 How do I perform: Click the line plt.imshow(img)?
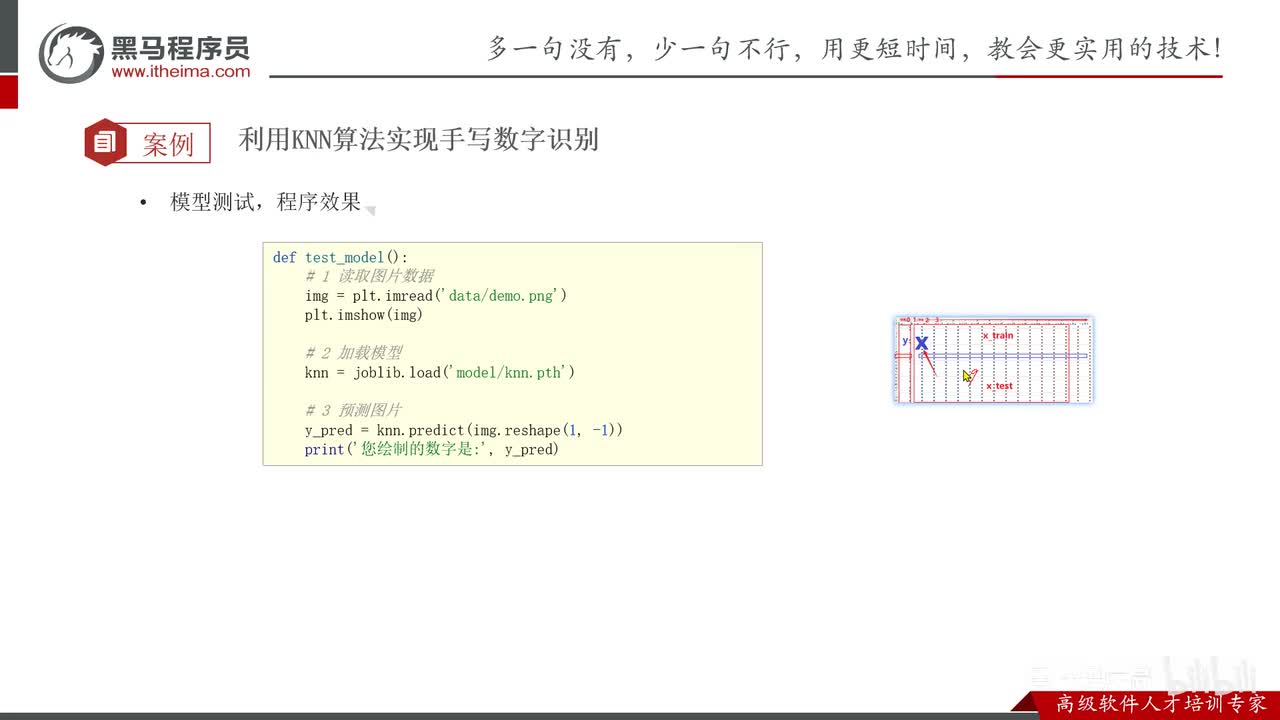point(364,315)
